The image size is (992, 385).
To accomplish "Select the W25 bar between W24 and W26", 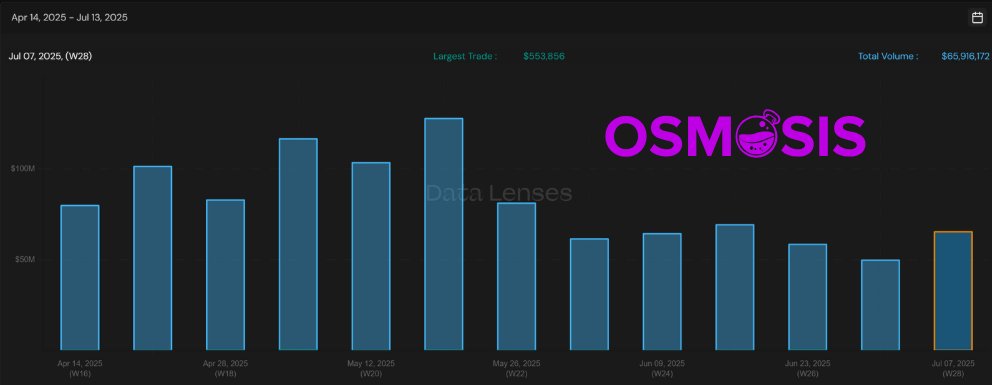I will [x=735, y=287].
